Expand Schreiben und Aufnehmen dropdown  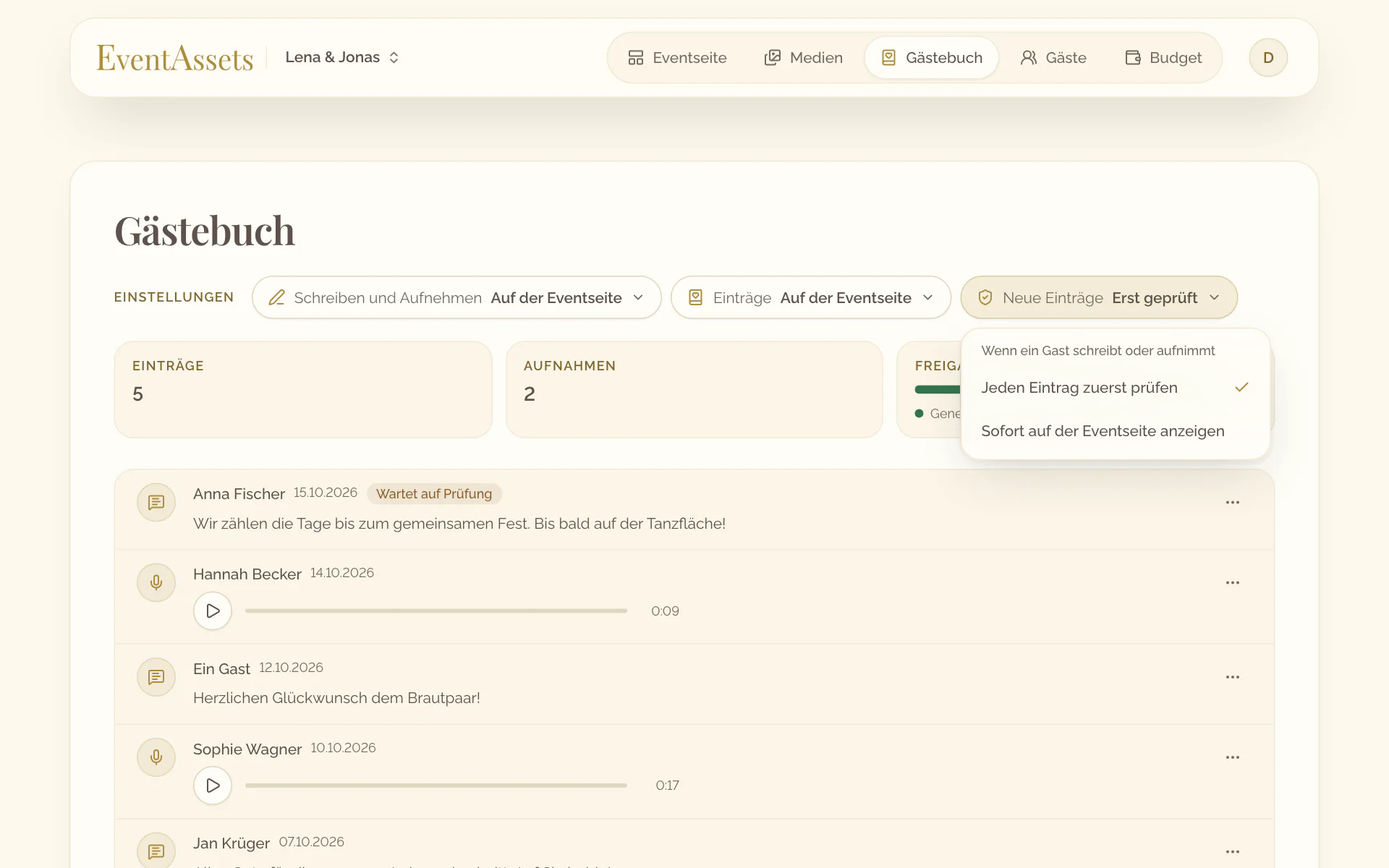coord(456,297)
